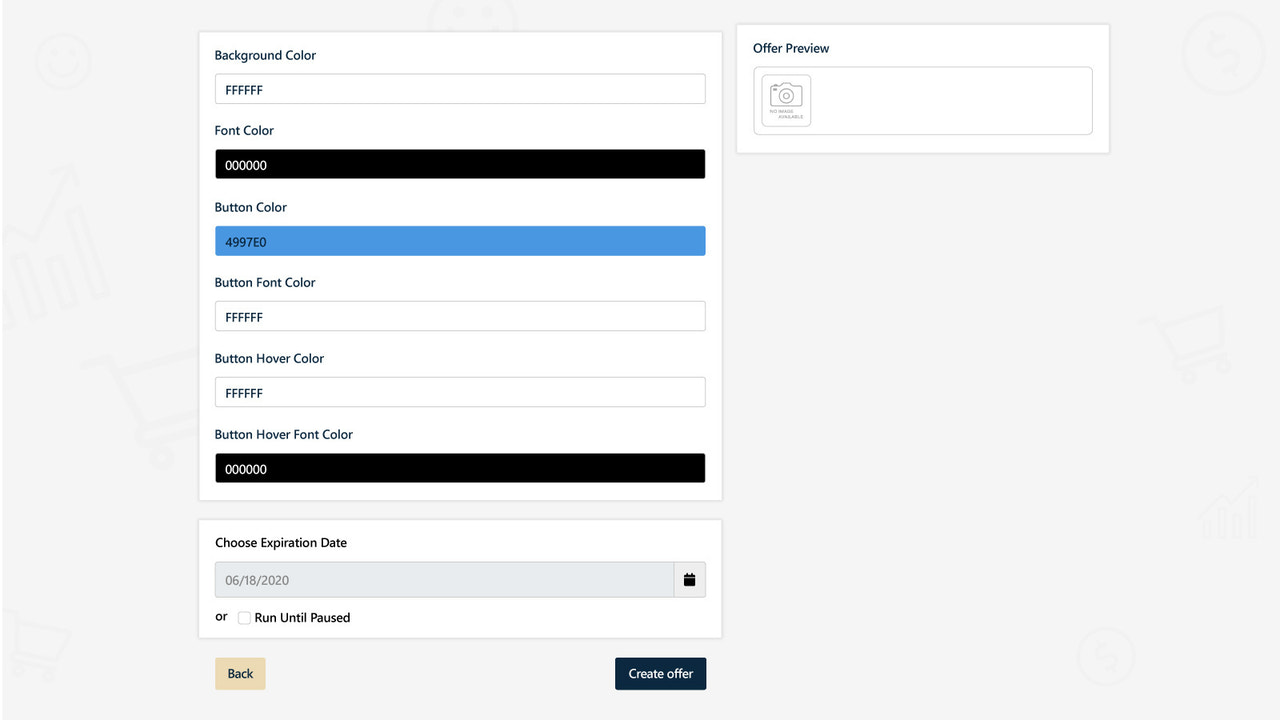Click the Back button

[x=240, y=673]
